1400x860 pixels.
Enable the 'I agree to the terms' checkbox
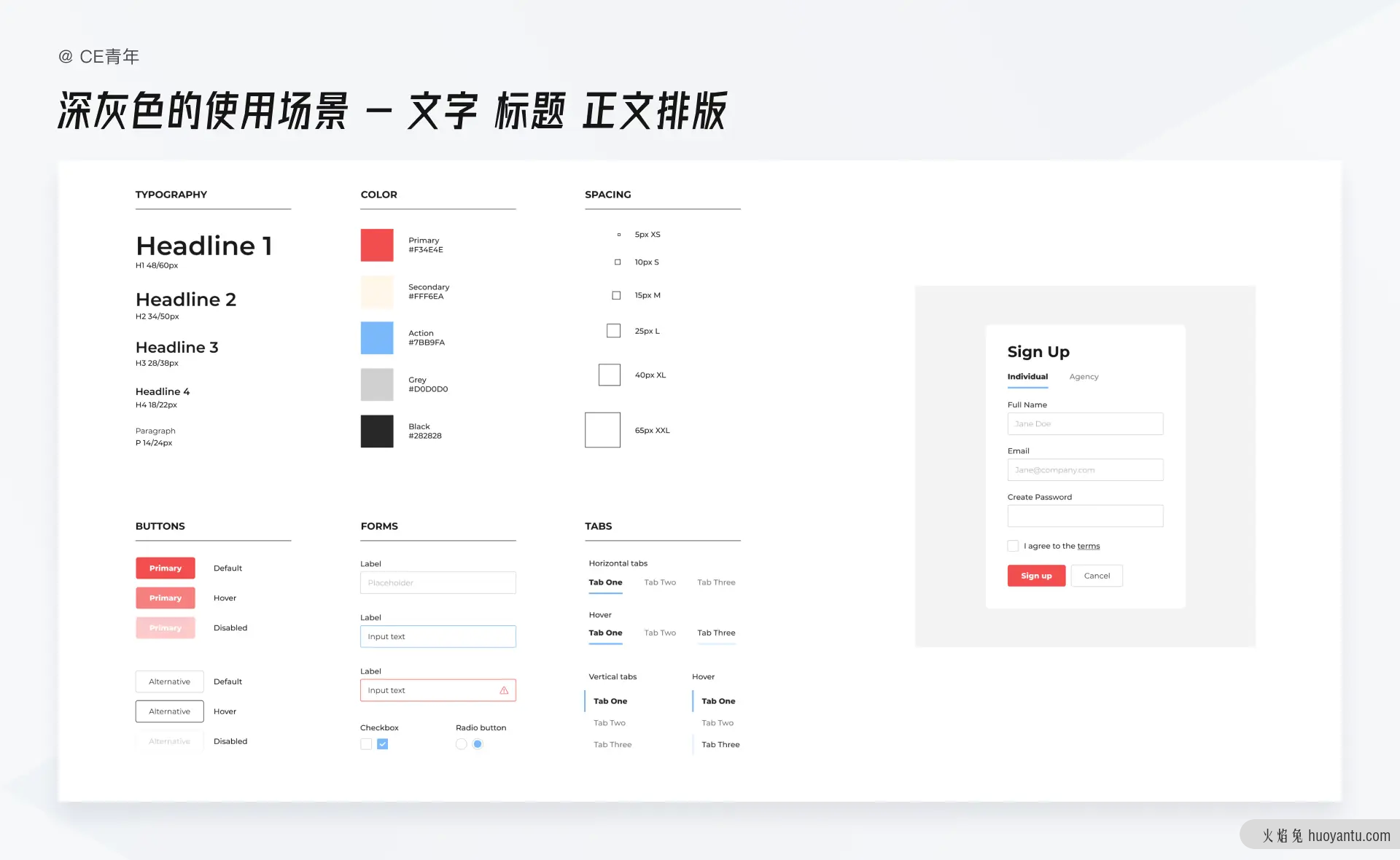coord(1014,545)
